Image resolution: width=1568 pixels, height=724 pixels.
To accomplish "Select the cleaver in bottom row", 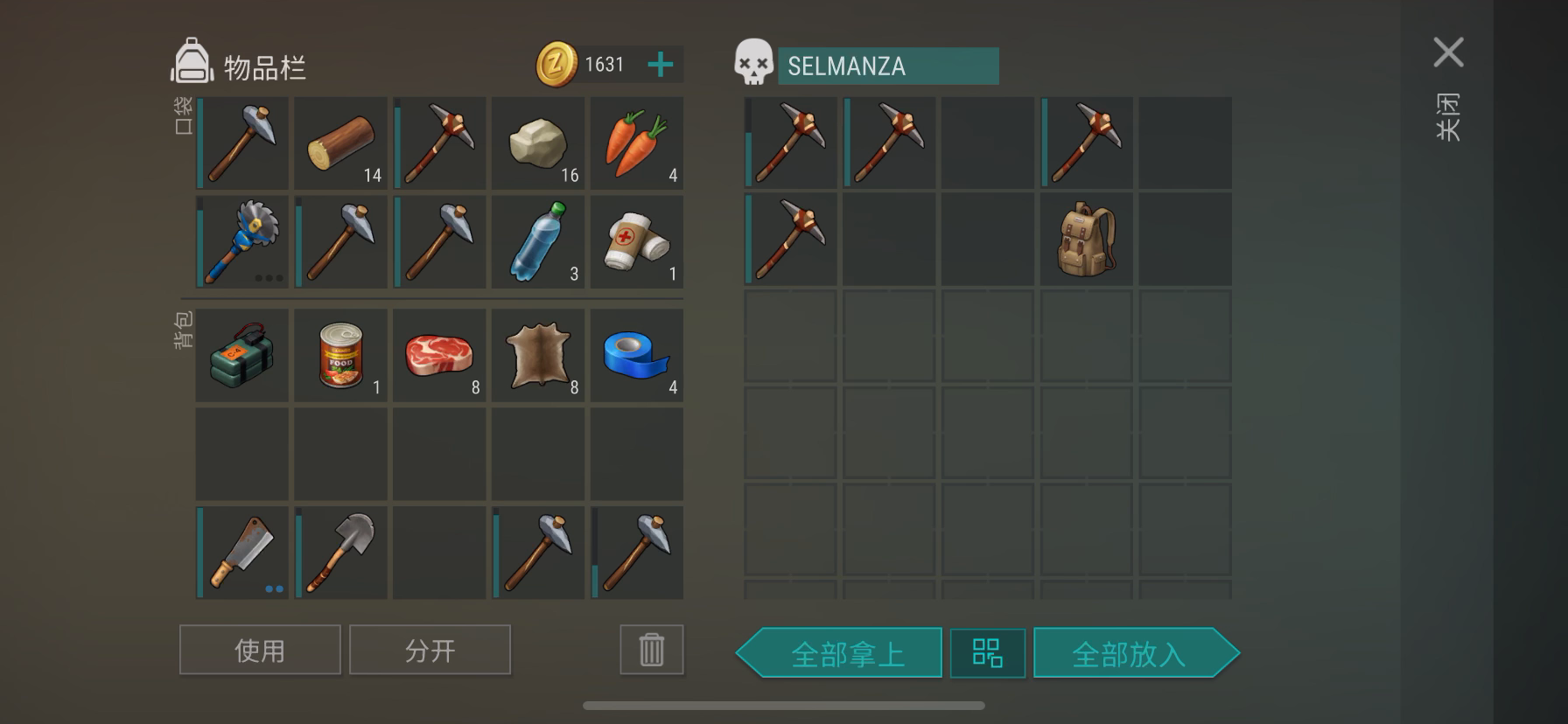I will click(241, 553).
